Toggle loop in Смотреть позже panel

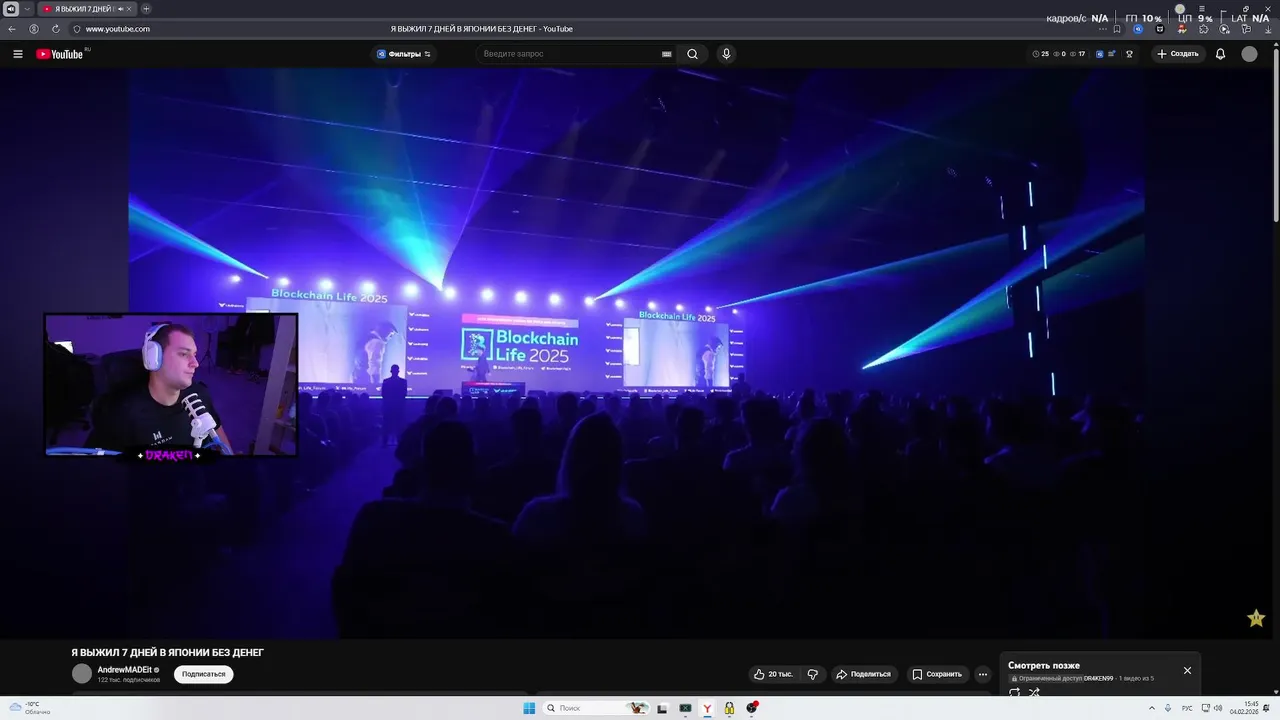coord(1014,692)
